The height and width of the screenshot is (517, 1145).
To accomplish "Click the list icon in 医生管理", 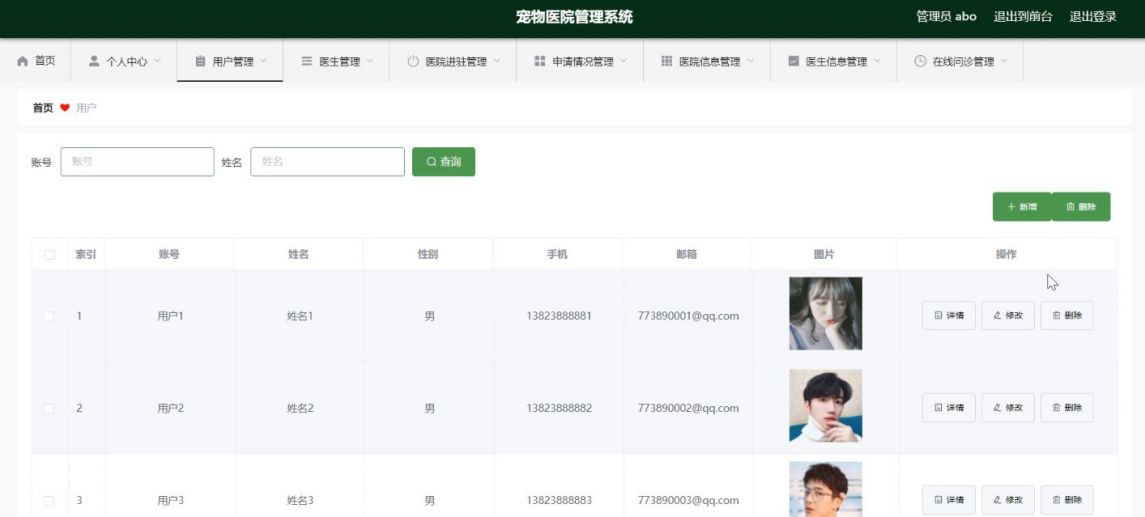I will coord(307,61).
